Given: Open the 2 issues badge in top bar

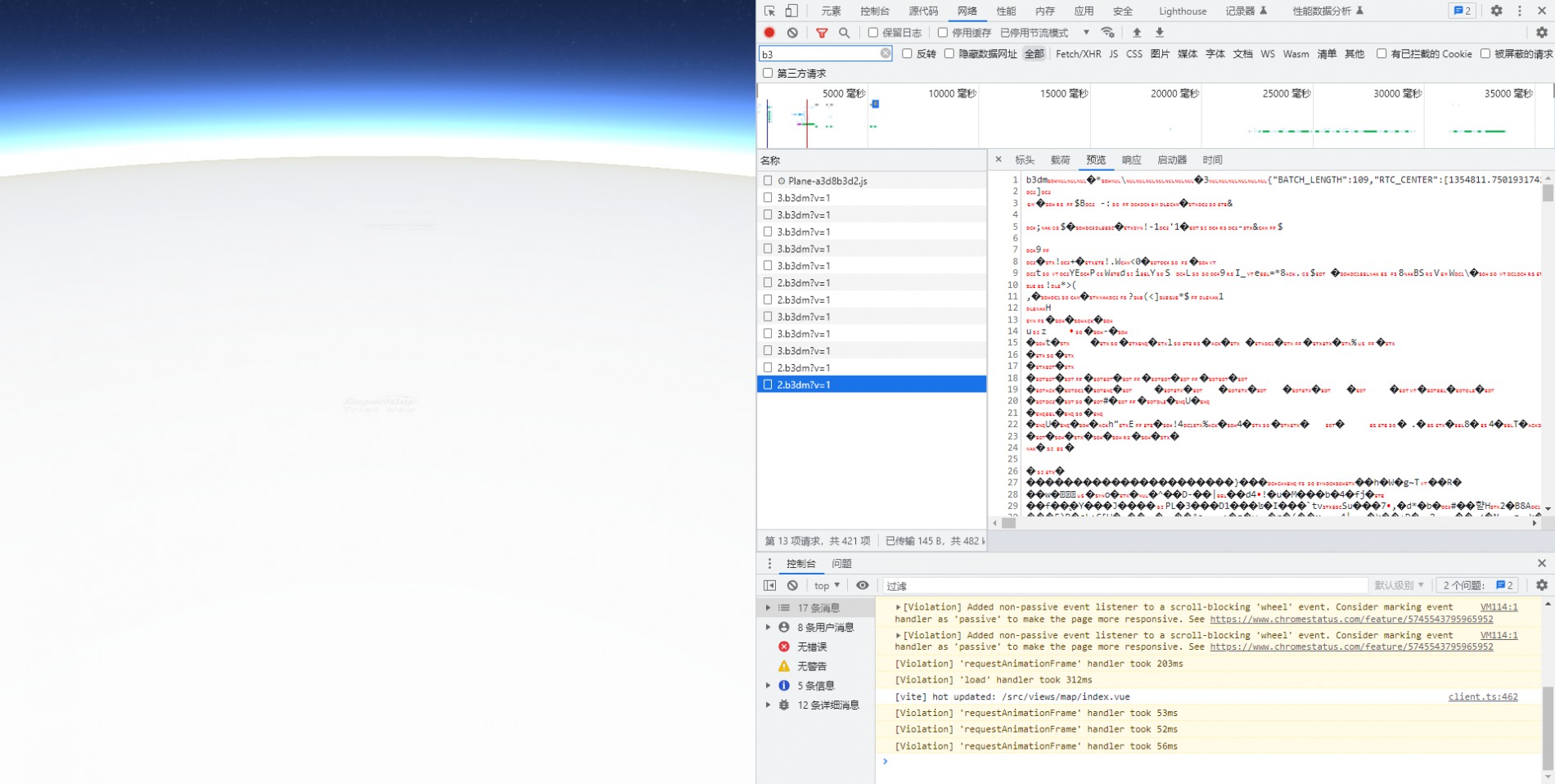Looking at the screenshot, I should coord(1462,11).
